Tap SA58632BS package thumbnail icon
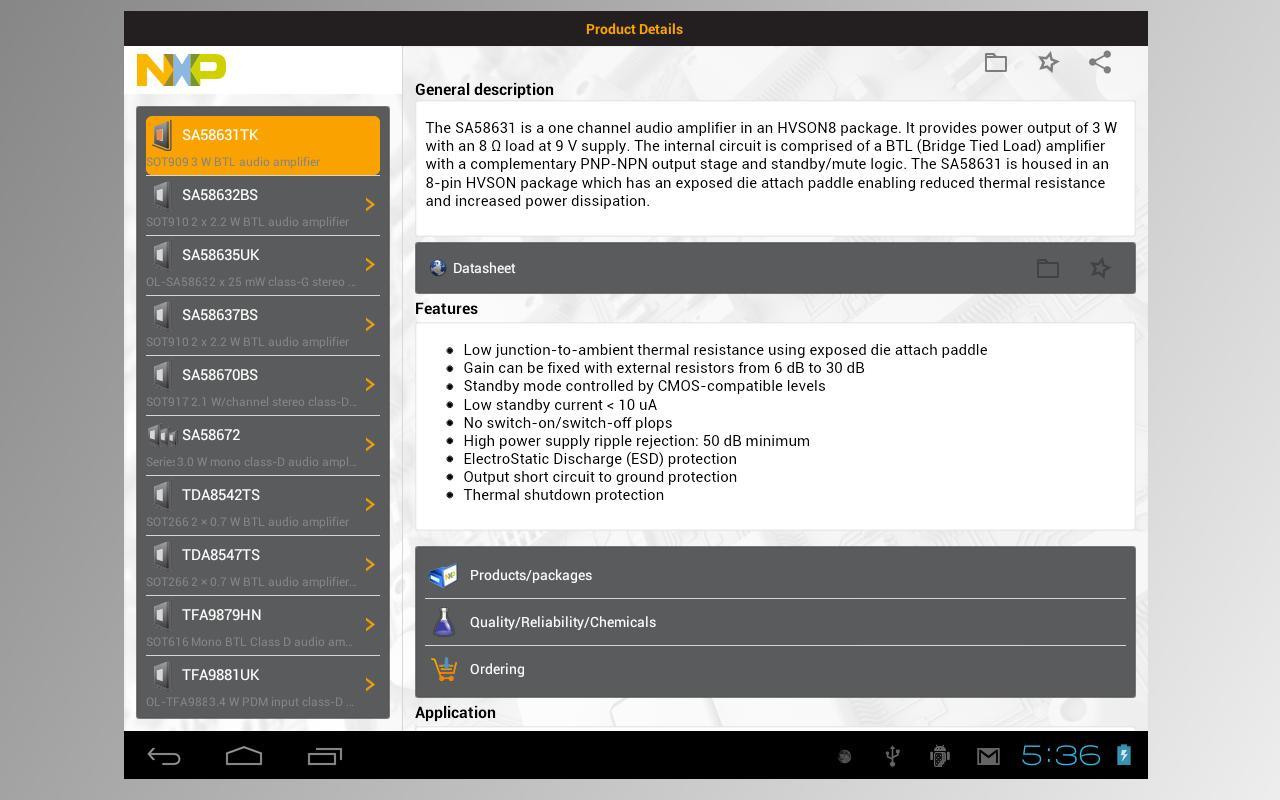Viewport: 1280px width, 800px height. click(161, 194)
